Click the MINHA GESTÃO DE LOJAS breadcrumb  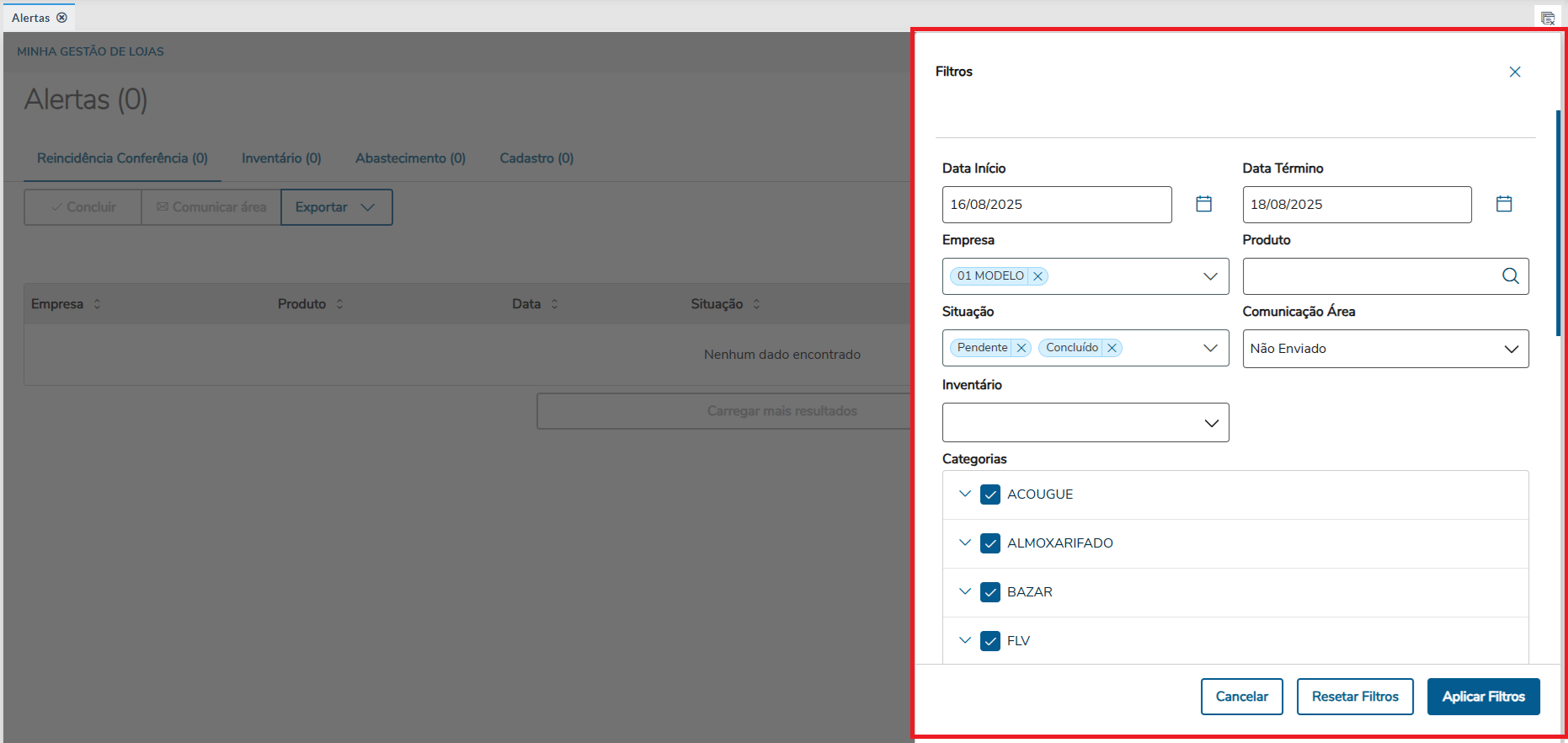coord(90,51)
